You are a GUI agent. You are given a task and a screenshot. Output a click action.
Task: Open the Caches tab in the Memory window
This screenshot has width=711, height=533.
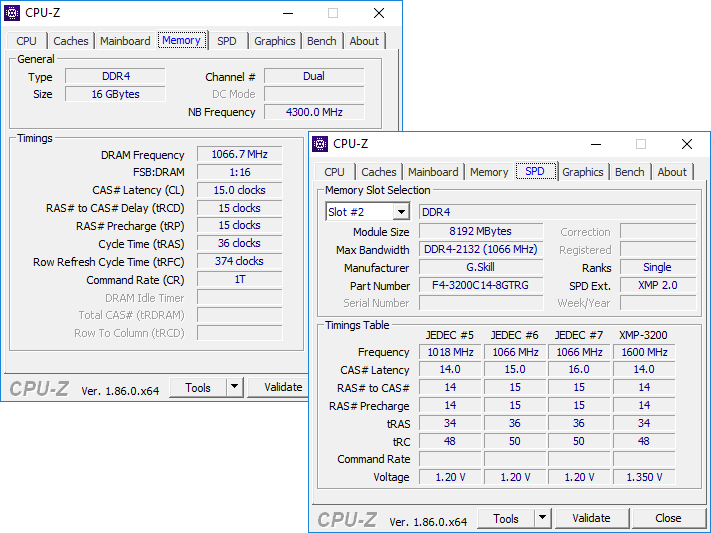(x=71, y=41)
